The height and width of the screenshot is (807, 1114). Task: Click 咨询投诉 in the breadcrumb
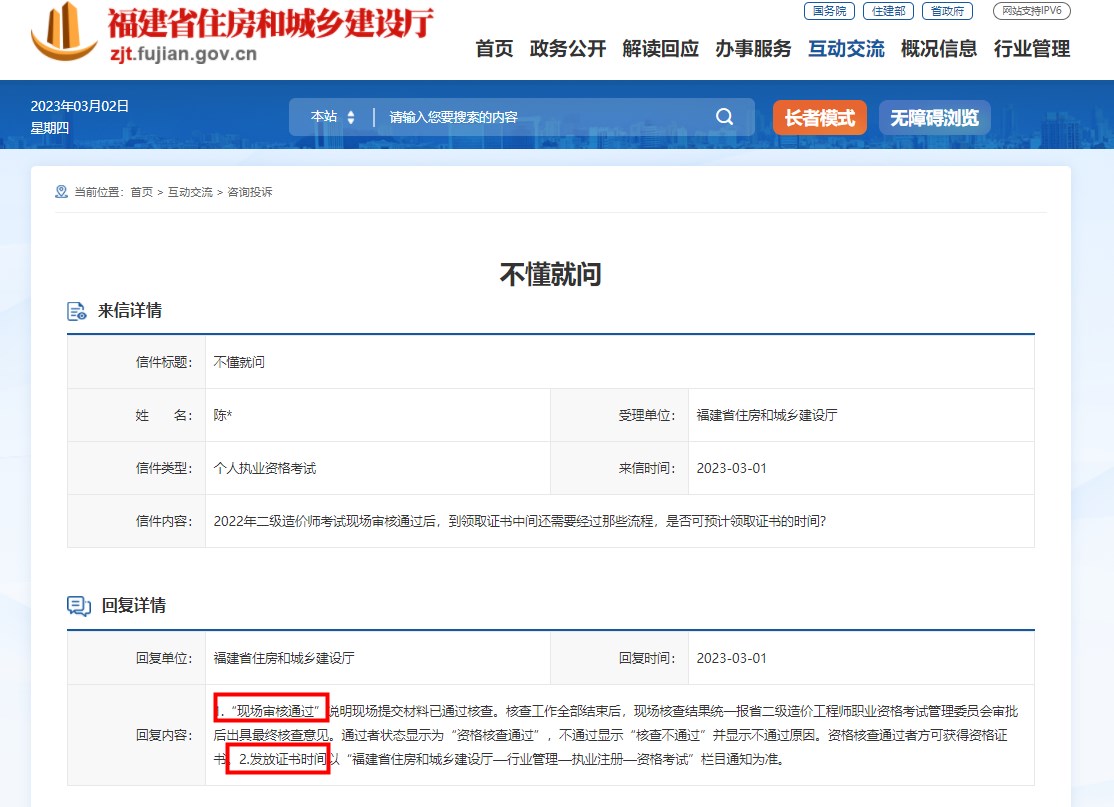pos(250,192)
